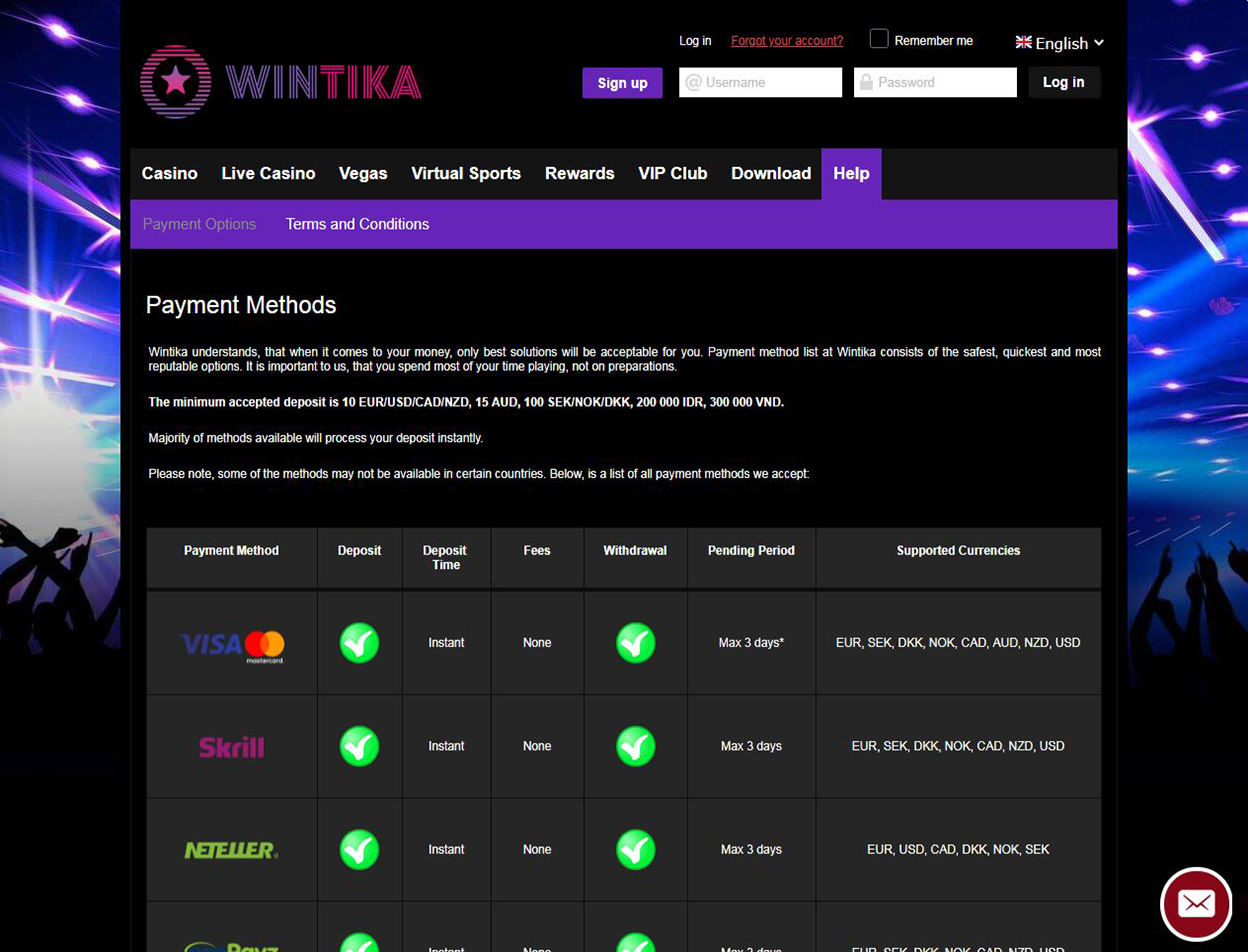
Task: Click Visa row withdrawal checkmark
Action: pyautogui.click(x=636, y=643)
